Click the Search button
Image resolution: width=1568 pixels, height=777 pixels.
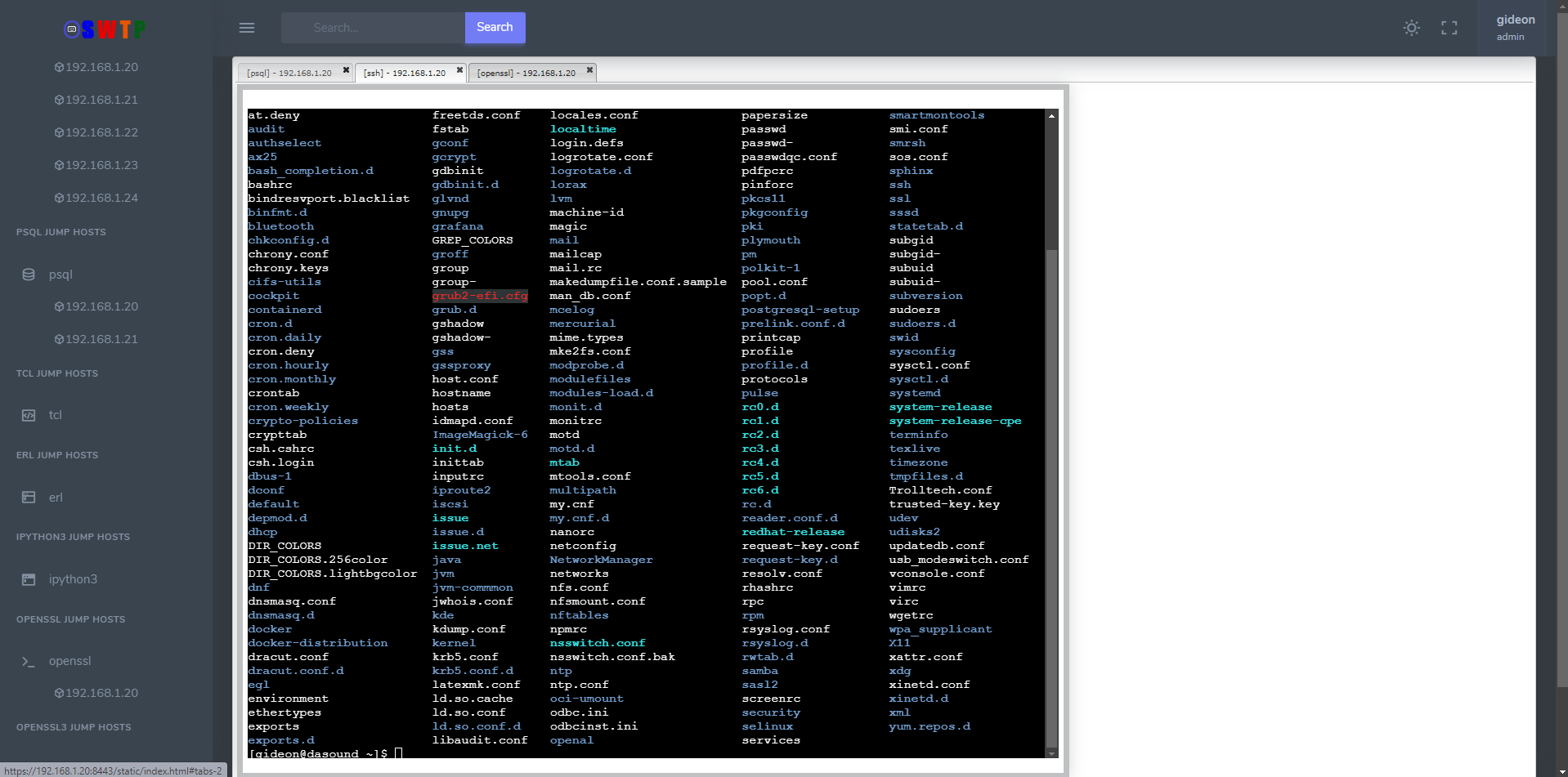tap(495, 28)
